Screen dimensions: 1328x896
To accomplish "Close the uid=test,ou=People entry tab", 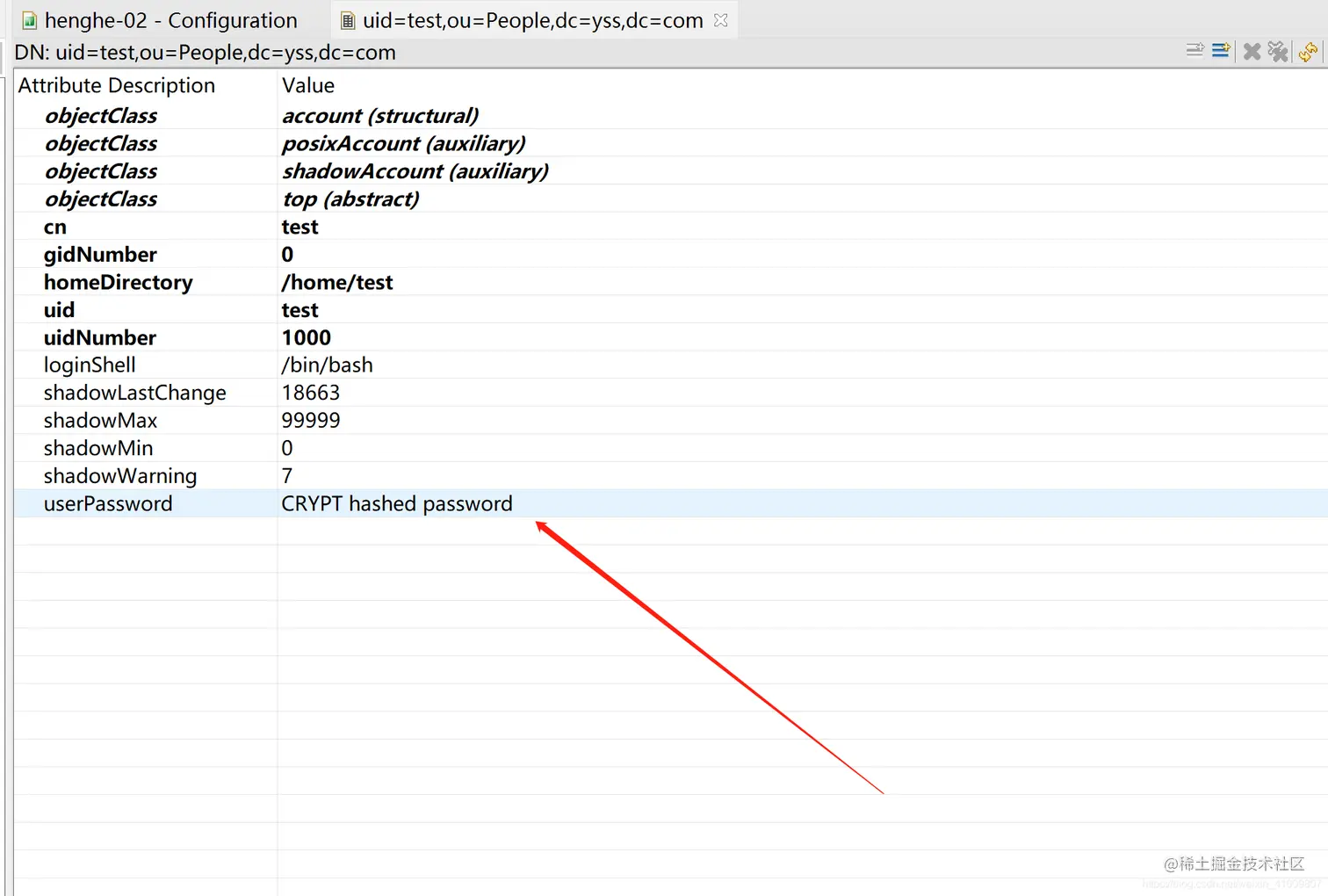I will (721, 20).
